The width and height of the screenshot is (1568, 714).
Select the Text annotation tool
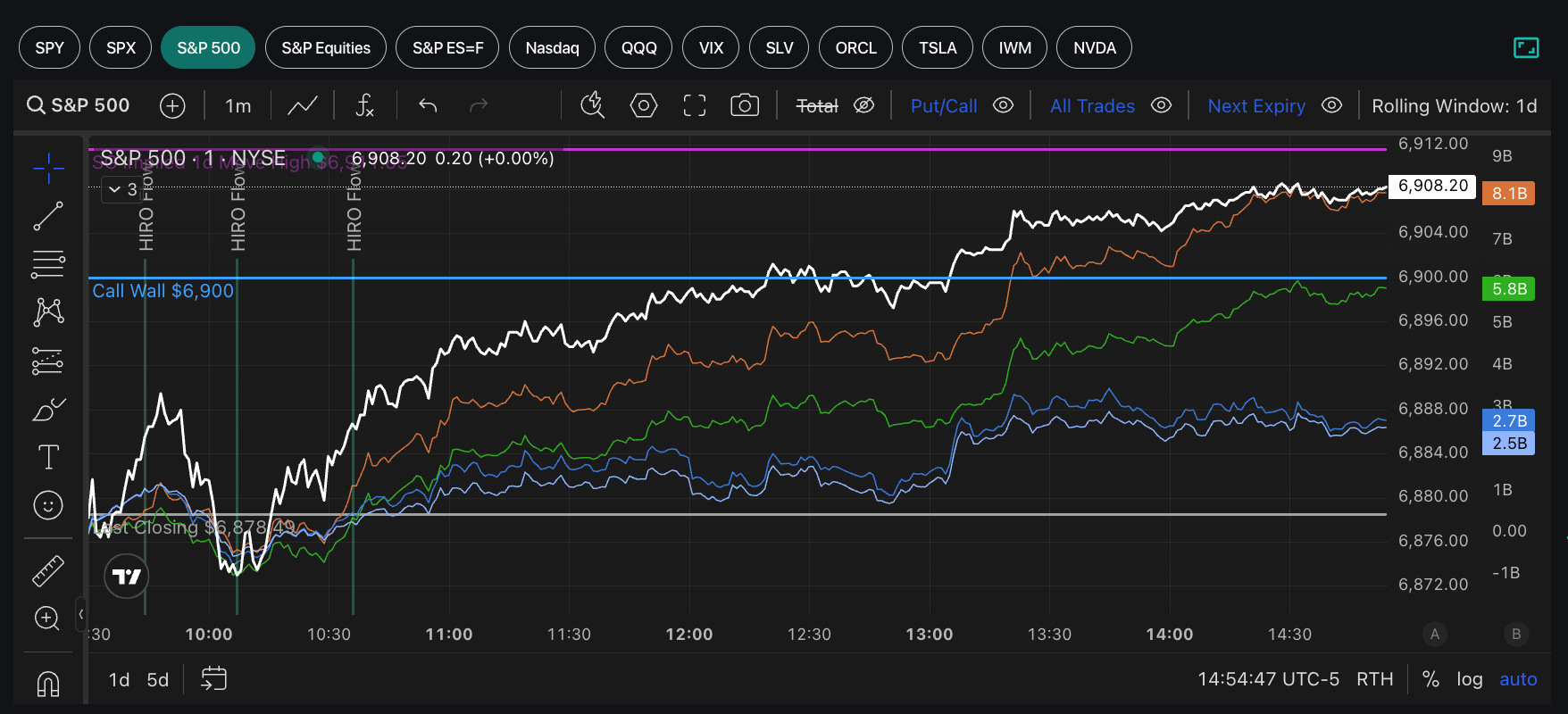(48, 457)
